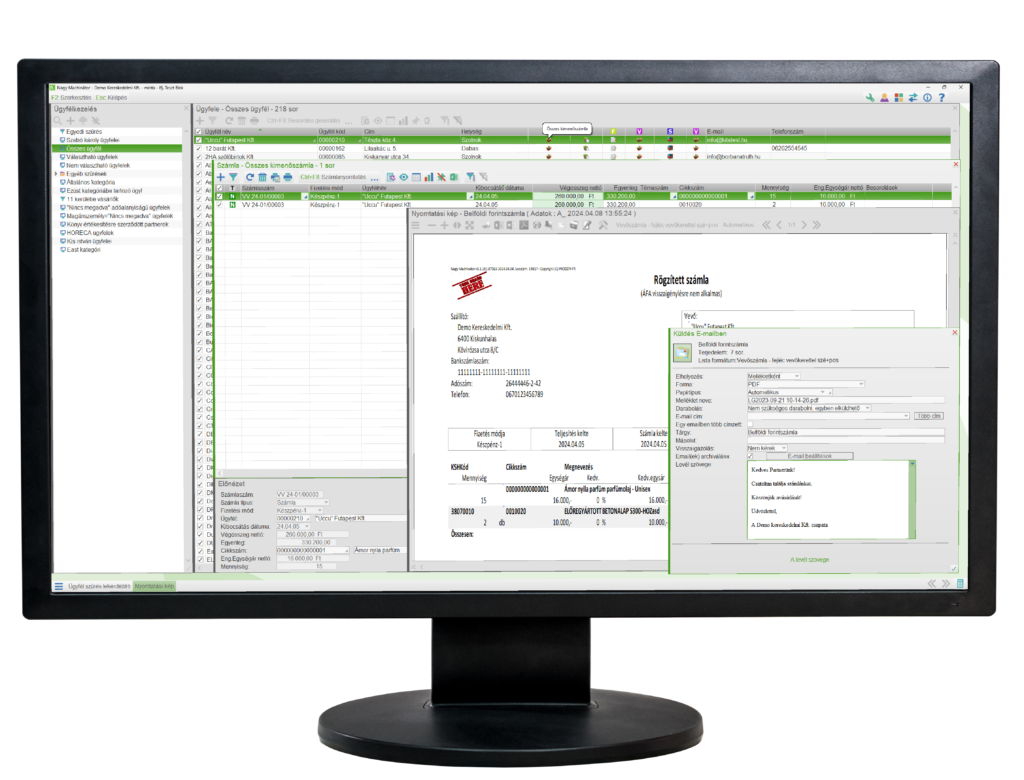Click the blue swap arrows icon
Viewport: 1024px width, 780px height.
pyautogui.click(x=913, y=97)
